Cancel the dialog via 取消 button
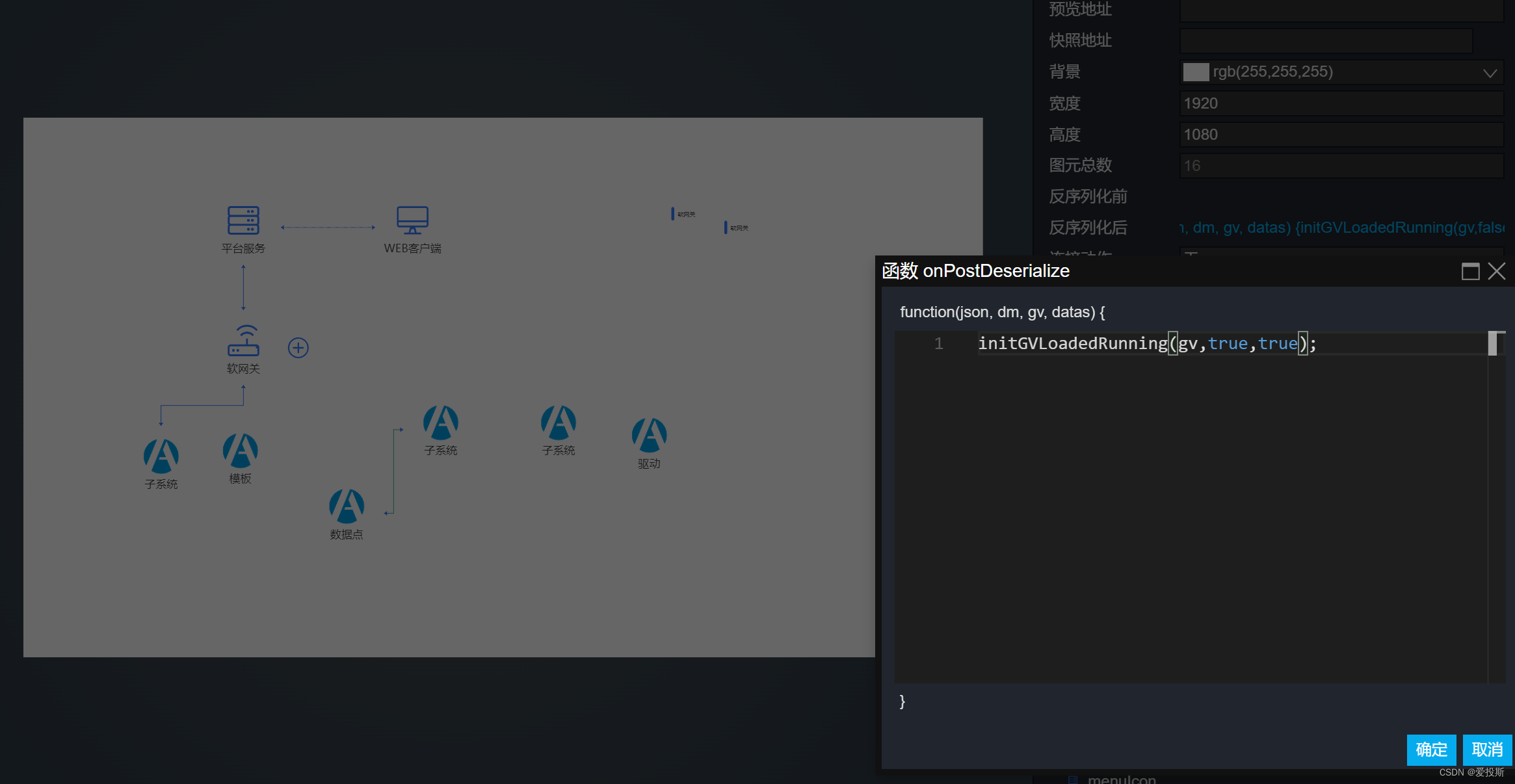The width and height of the screenshot is (1515, 784). click(1487, 750)
